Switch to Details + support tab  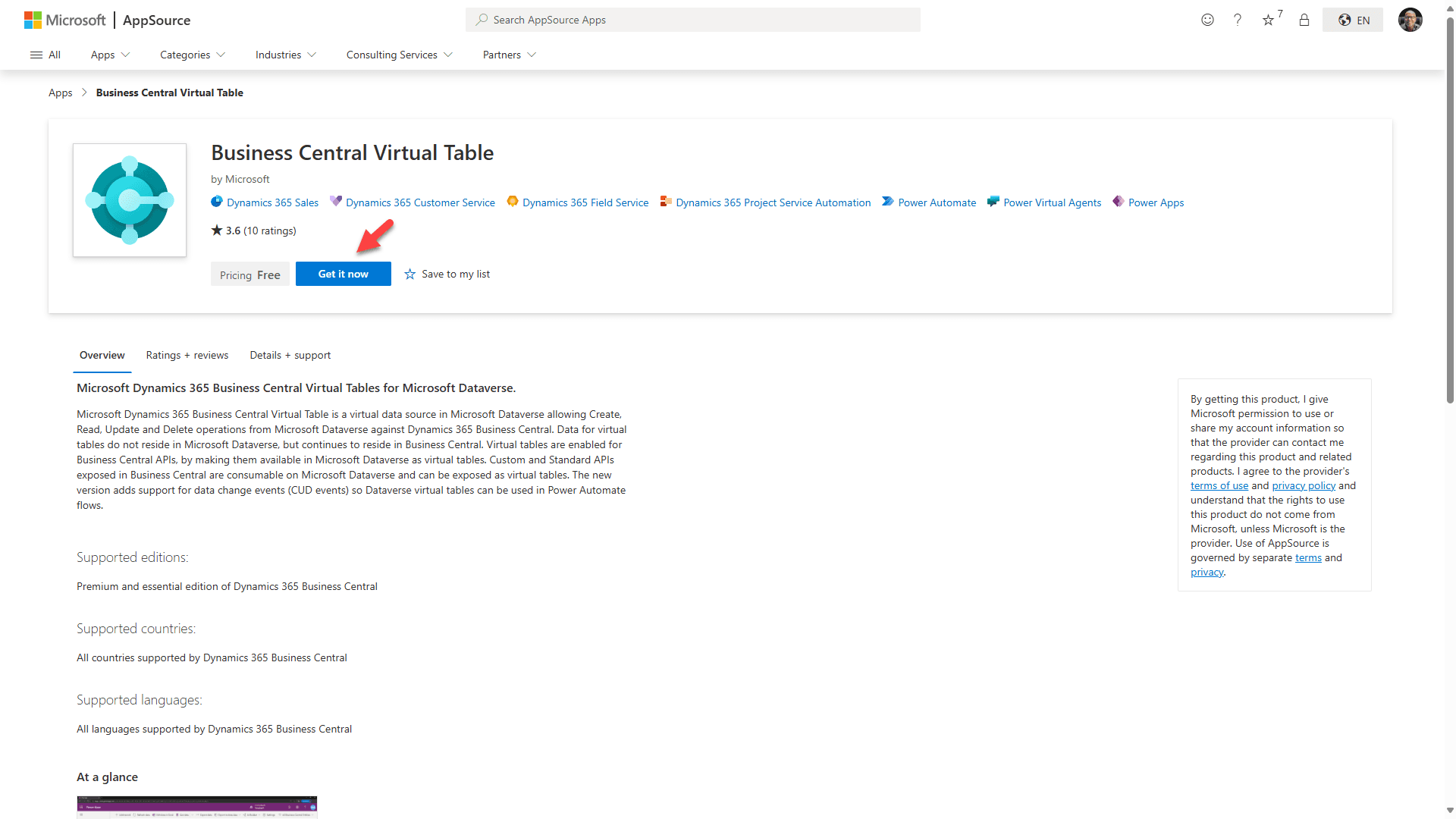pos(290,355)
